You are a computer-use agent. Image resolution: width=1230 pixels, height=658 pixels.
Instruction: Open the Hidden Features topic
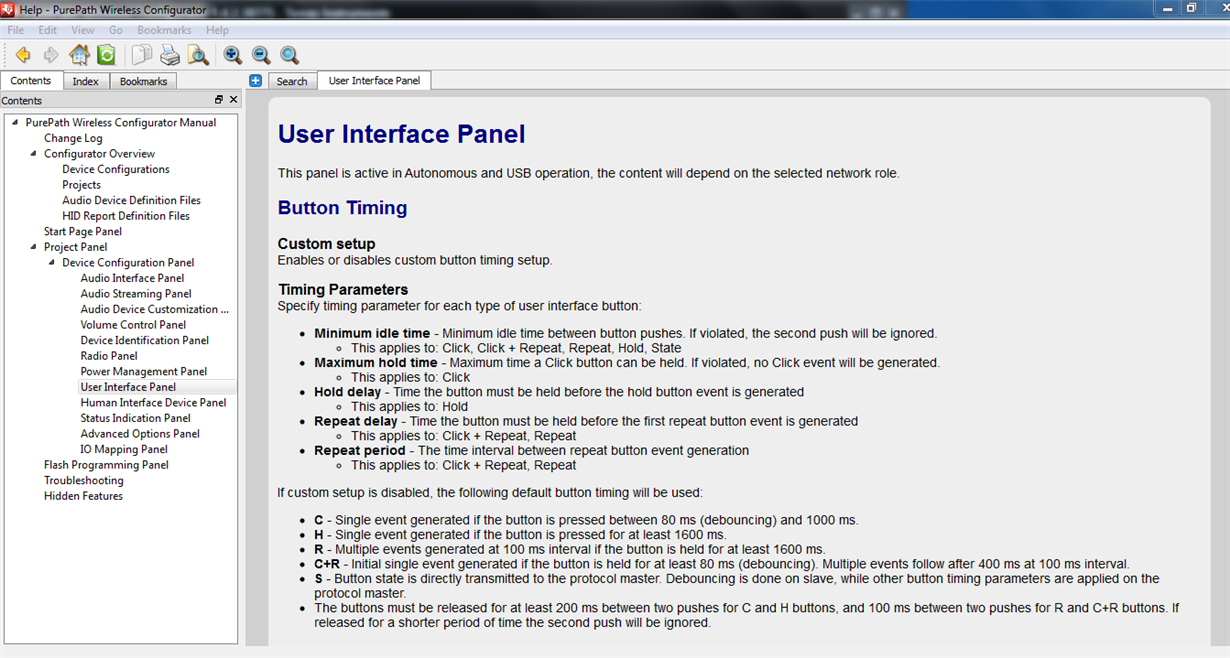pos(83,496)
